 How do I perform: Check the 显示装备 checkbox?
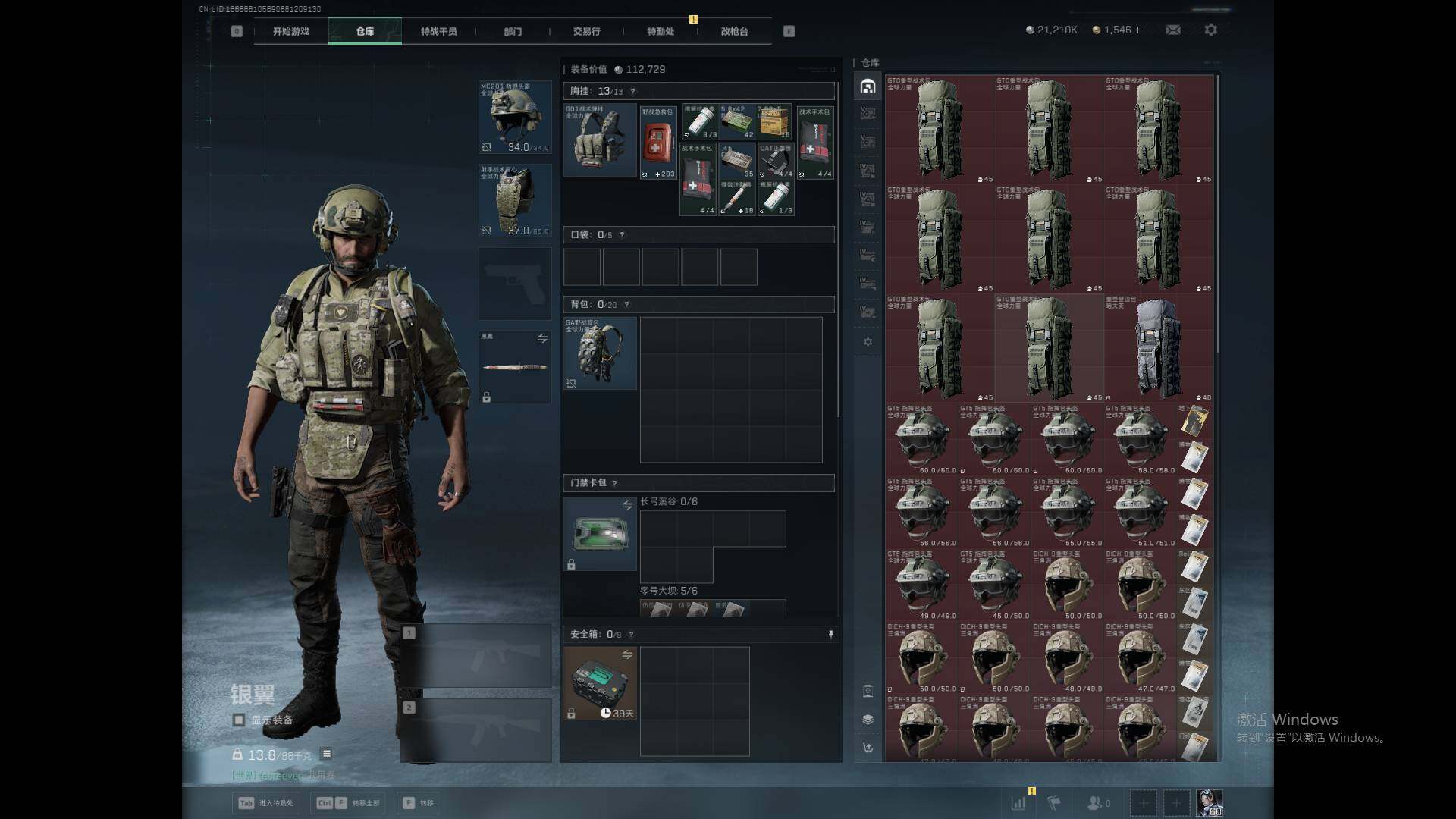tap(239, 720)
